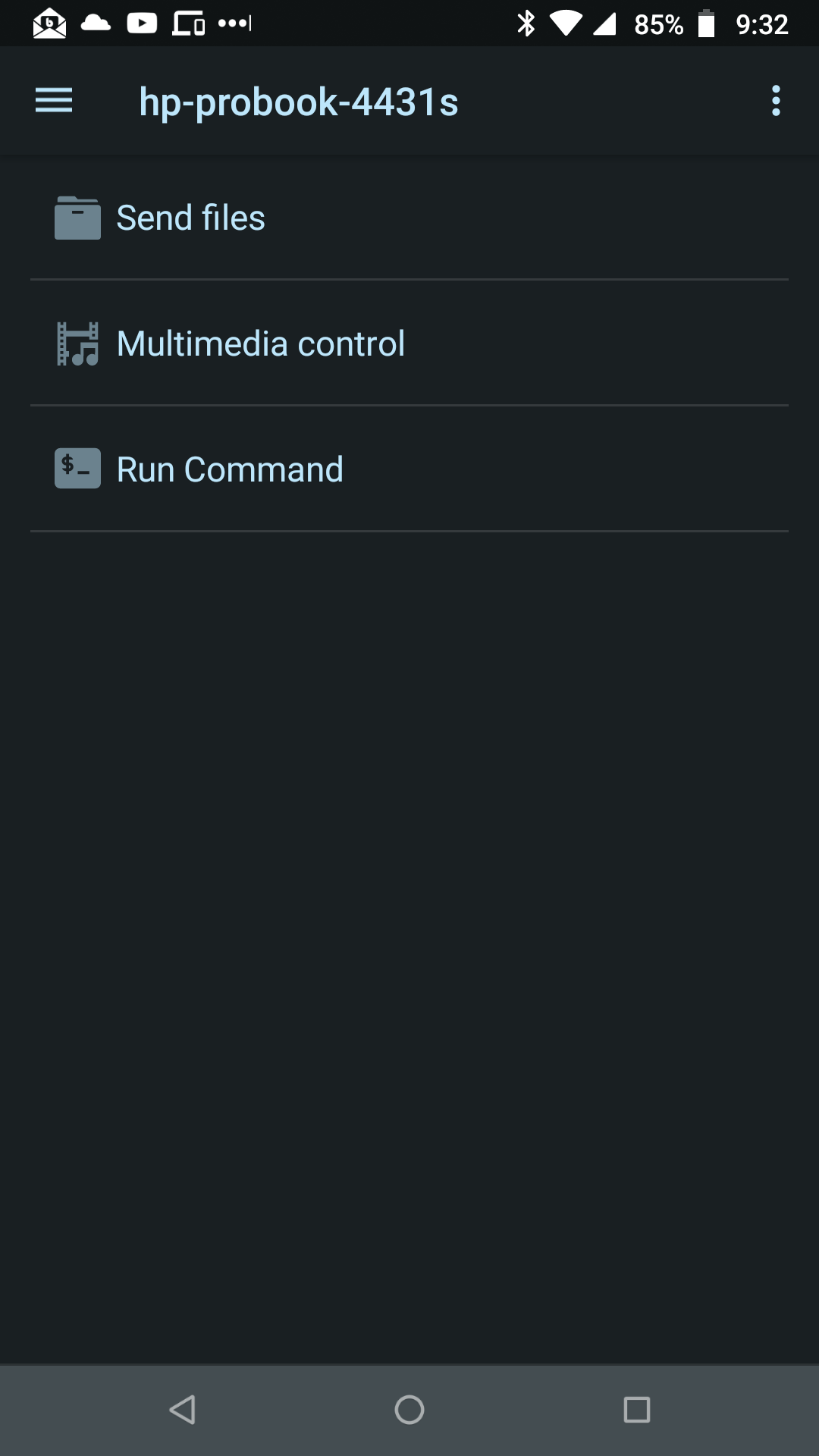
Task: Open the hamburger navigation drawer
Action: point(54,101)
